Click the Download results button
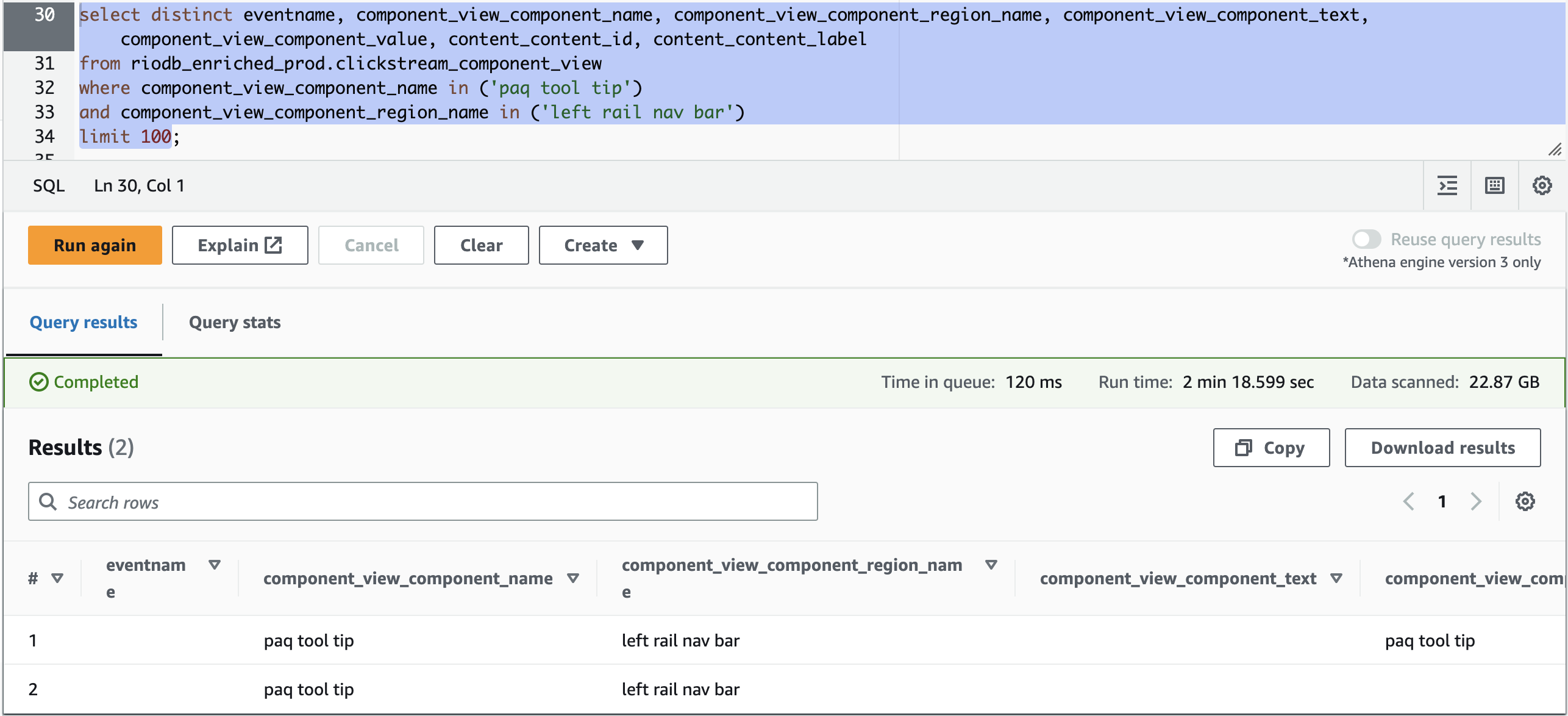 tap(1442, 447)
